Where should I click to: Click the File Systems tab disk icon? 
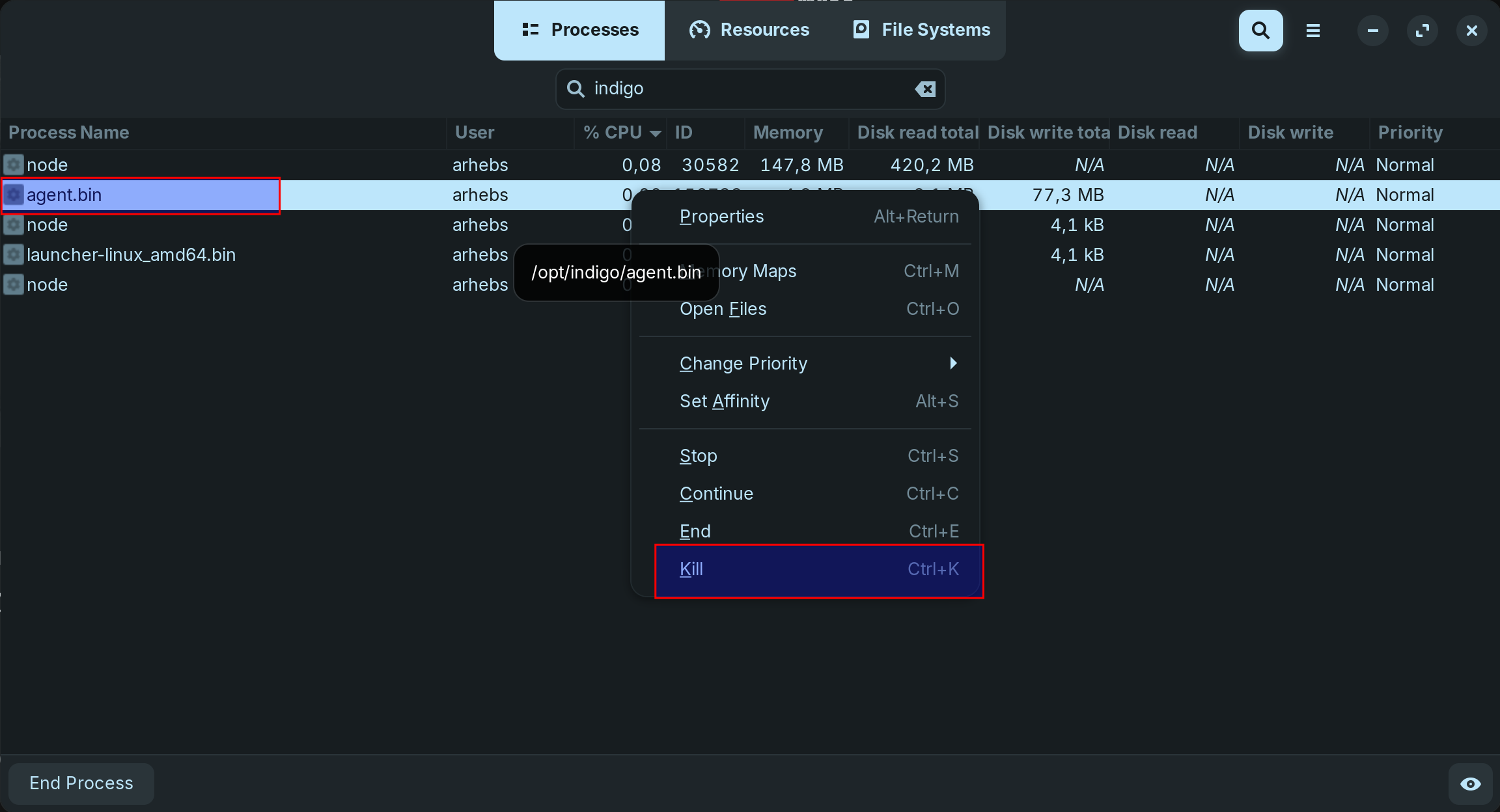pos(861,29)
